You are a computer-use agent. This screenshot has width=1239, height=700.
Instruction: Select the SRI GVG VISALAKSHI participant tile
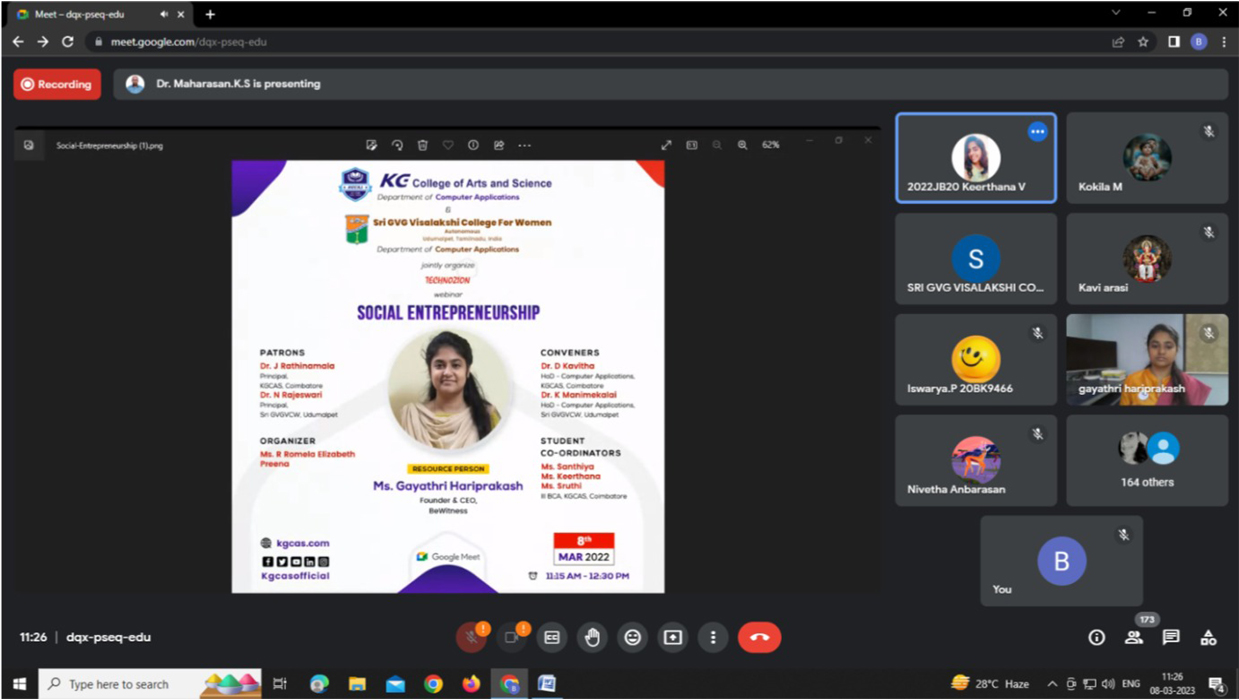pyautogui.click(x=976, y=259)
